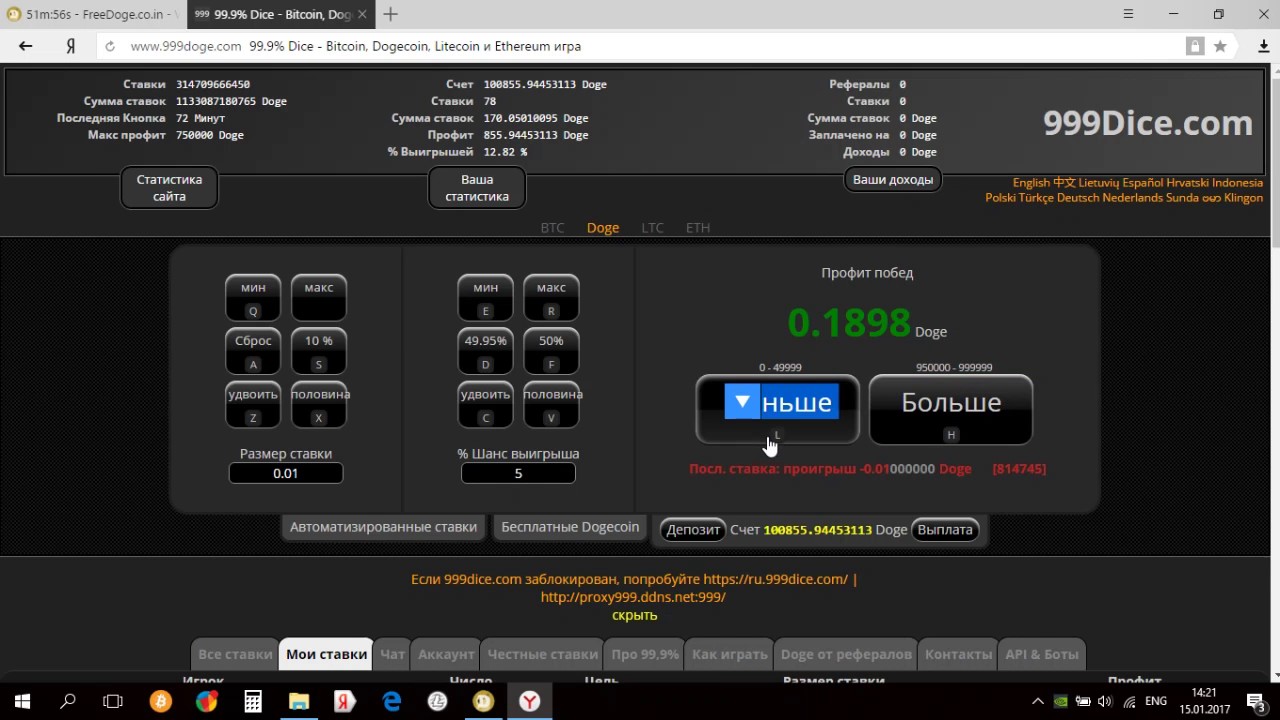
Task: Toggle the 'Ваши доходы' panel
Action: pyautogui.click(x=893, y=180)
